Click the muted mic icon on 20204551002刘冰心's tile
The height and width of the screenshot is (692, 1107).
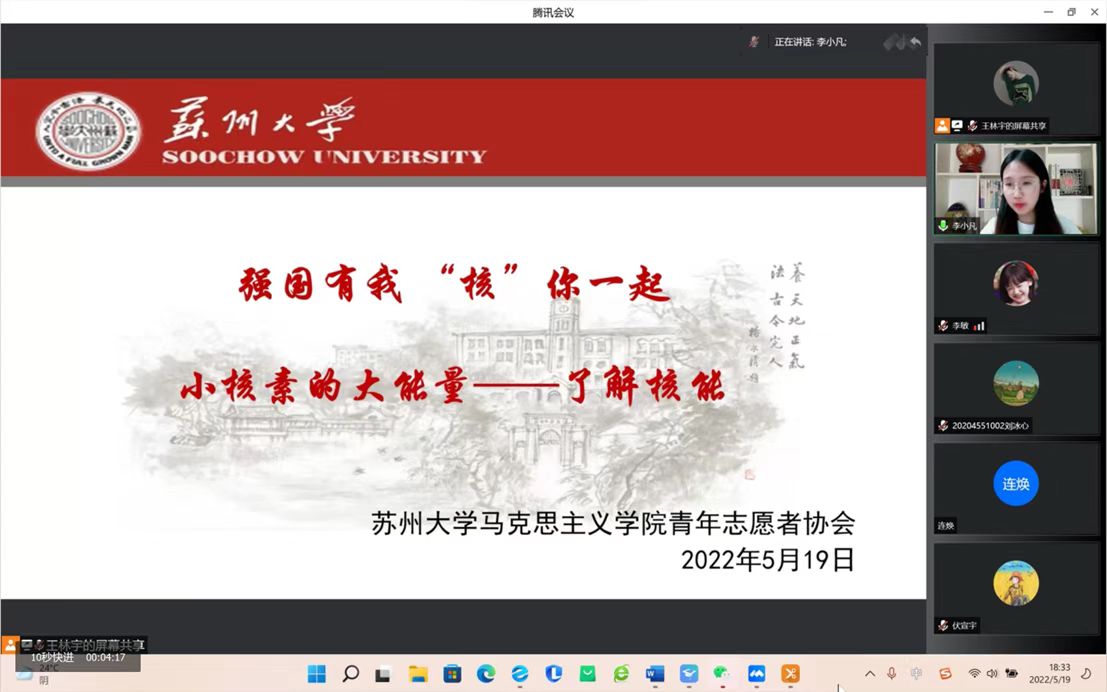[x=943, y=426]
